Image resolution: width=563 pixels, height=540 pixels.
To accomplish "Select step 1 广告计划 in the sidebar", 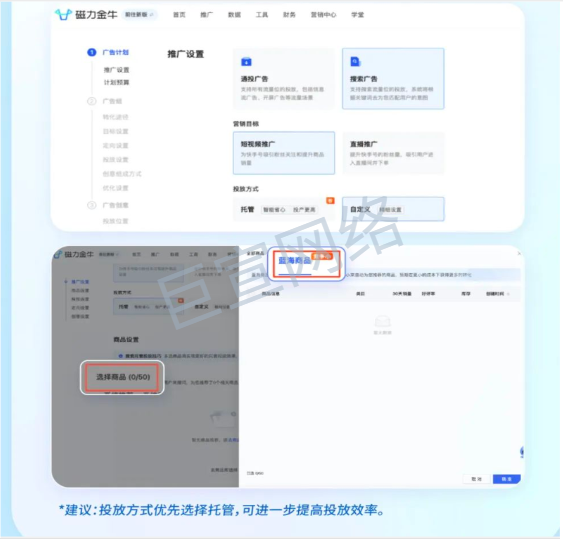I will click(108, 52).
